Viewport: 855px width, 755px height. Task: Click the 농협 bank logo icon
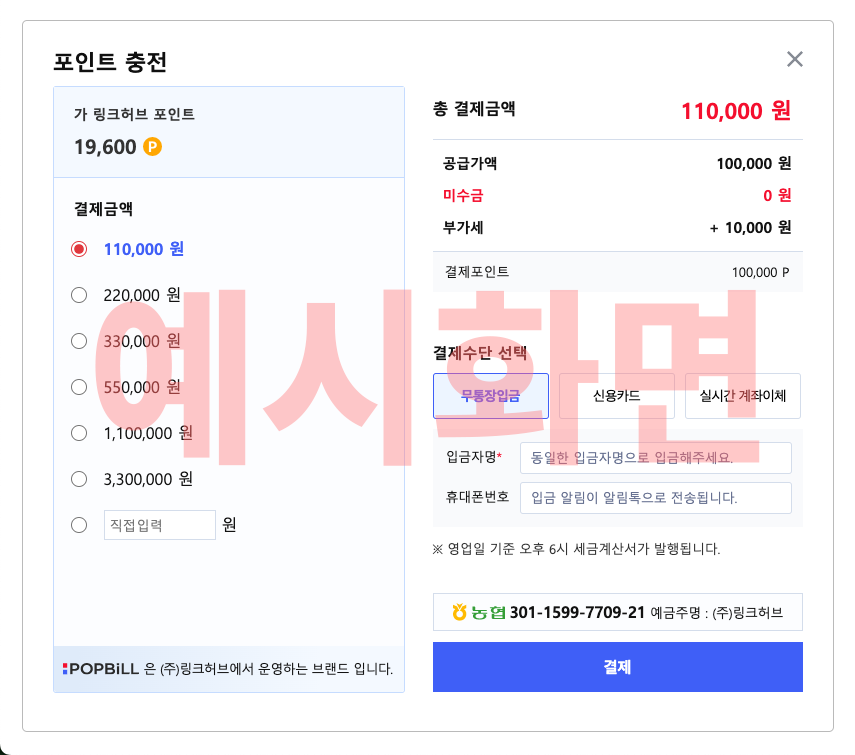479,612
